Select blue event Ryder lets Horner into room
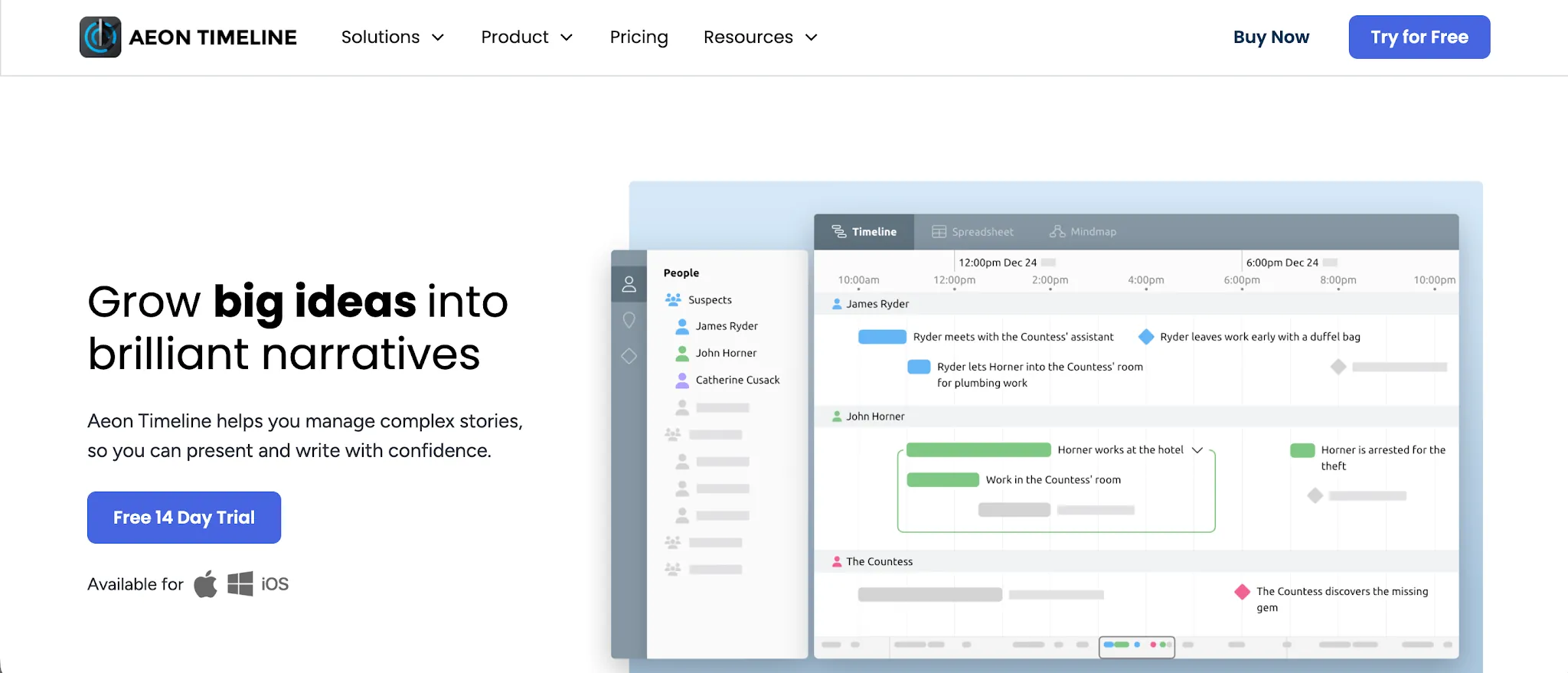Screen dimensions: 1568x673 point(919,367)
